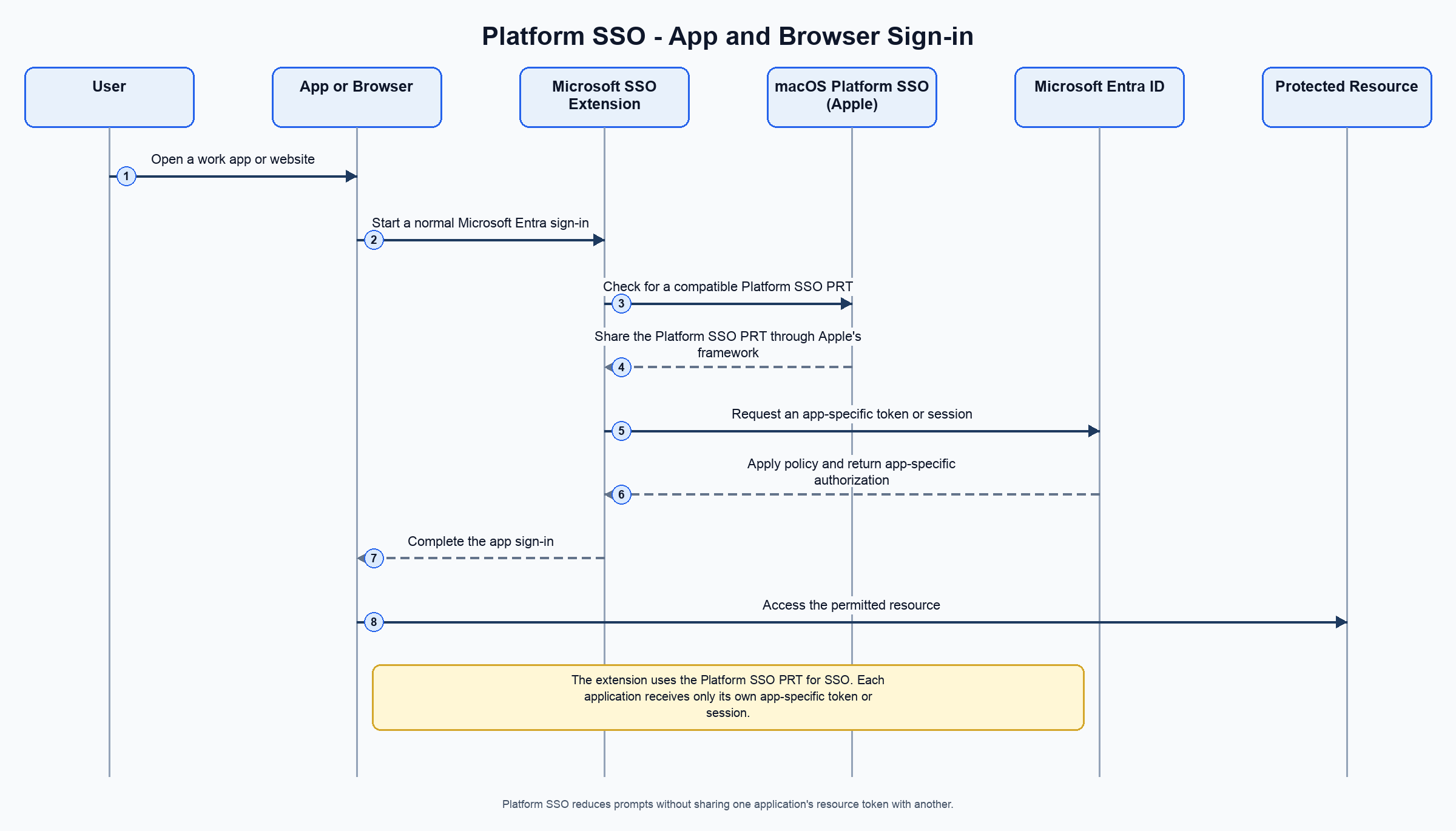Screen dimensions: 1456x831
Task: Select the App or Browser participant box
Action: (357, 97)
